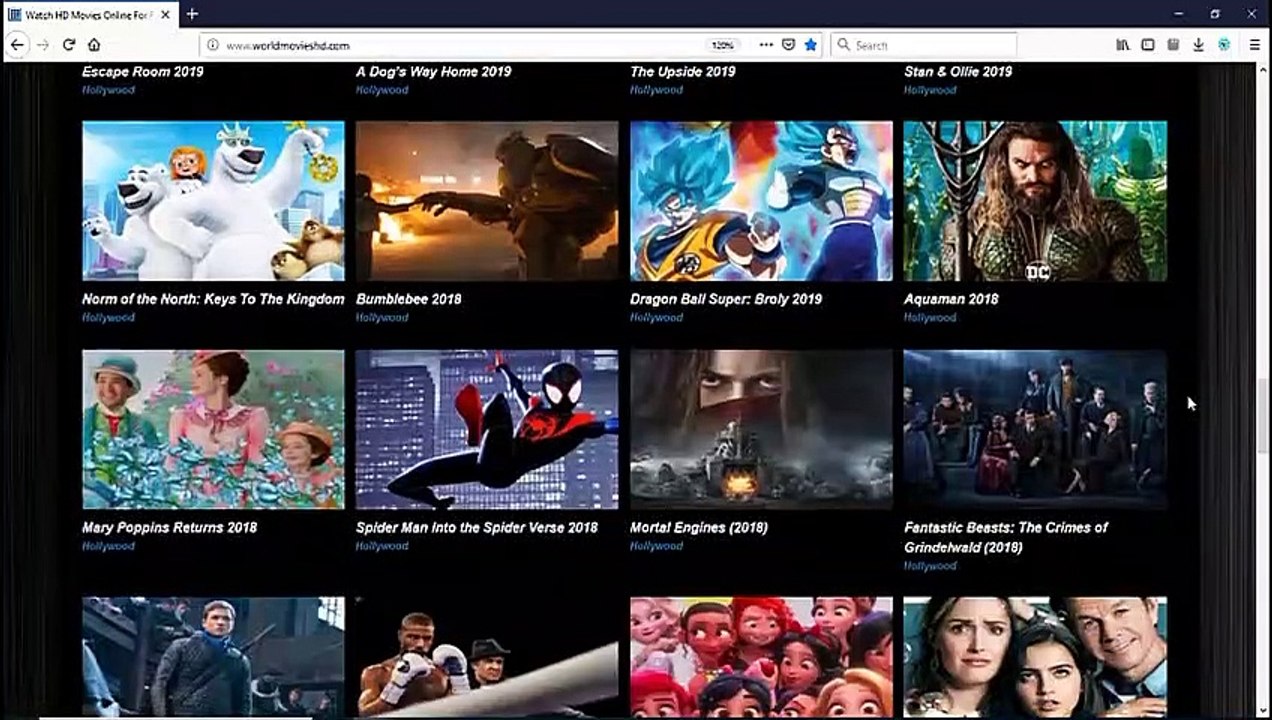Viewport: 1272px width, 720px height.
Task: Open Hollywood category under Mortal Engines
Action: click(656, 546)
